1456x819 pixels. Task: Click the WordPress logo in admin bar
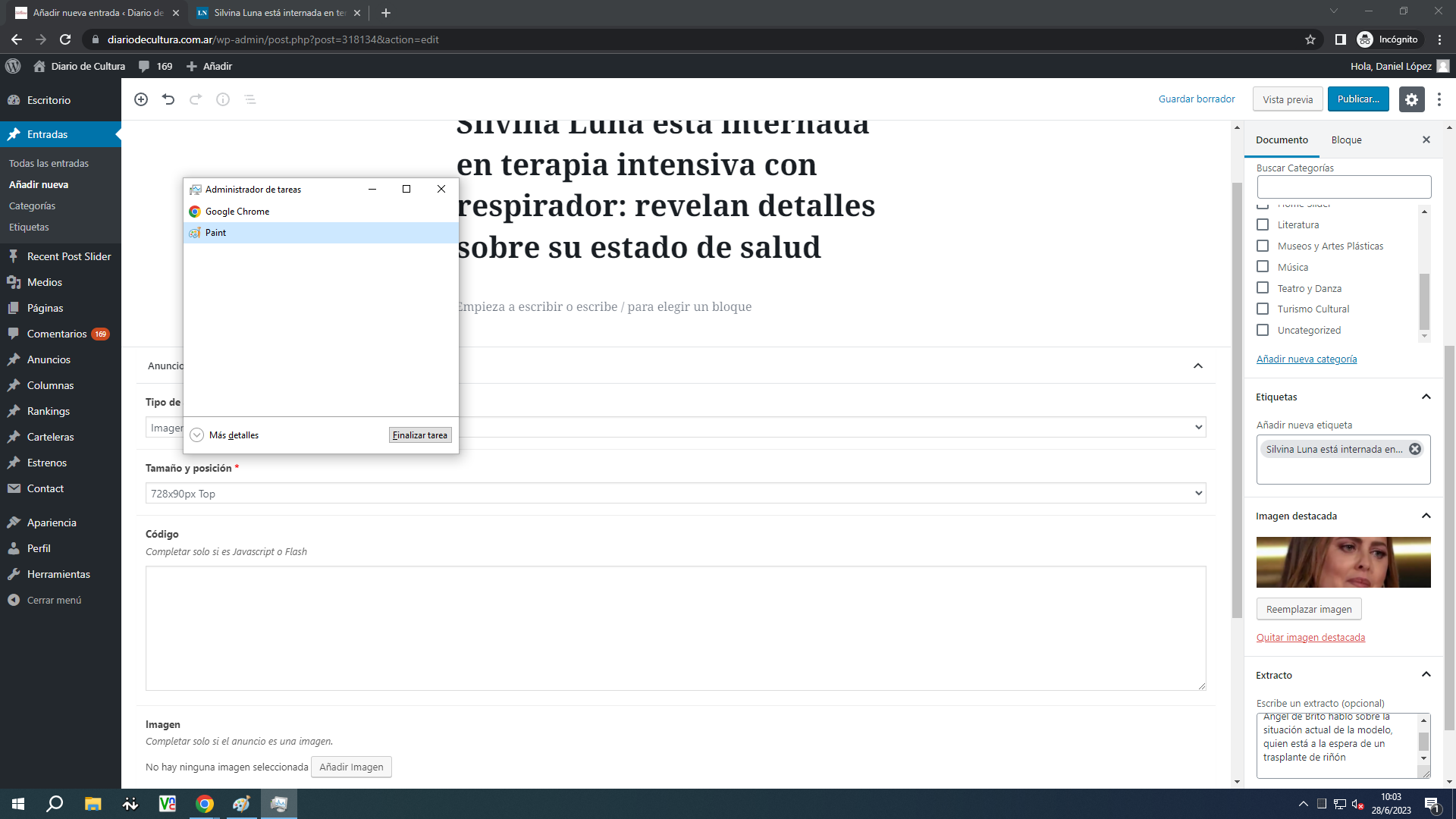[x=13, y=66]
